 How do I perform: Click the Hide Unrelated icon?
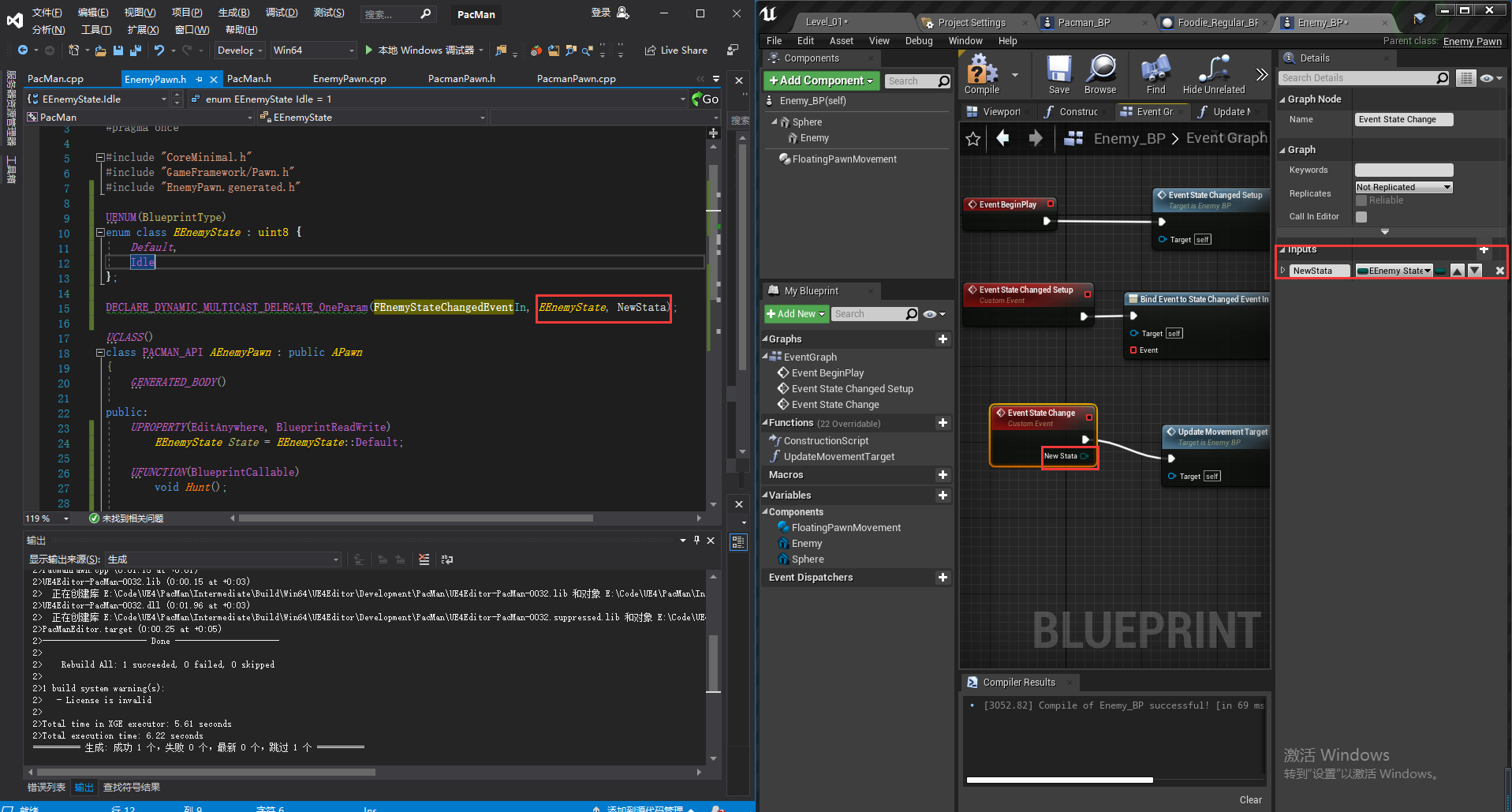pos(1212,69)
